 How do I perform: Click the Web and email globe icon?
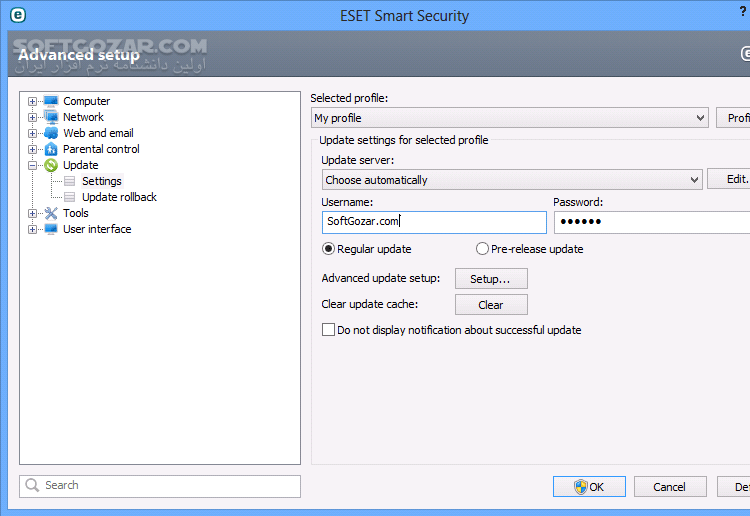point(51,133)
